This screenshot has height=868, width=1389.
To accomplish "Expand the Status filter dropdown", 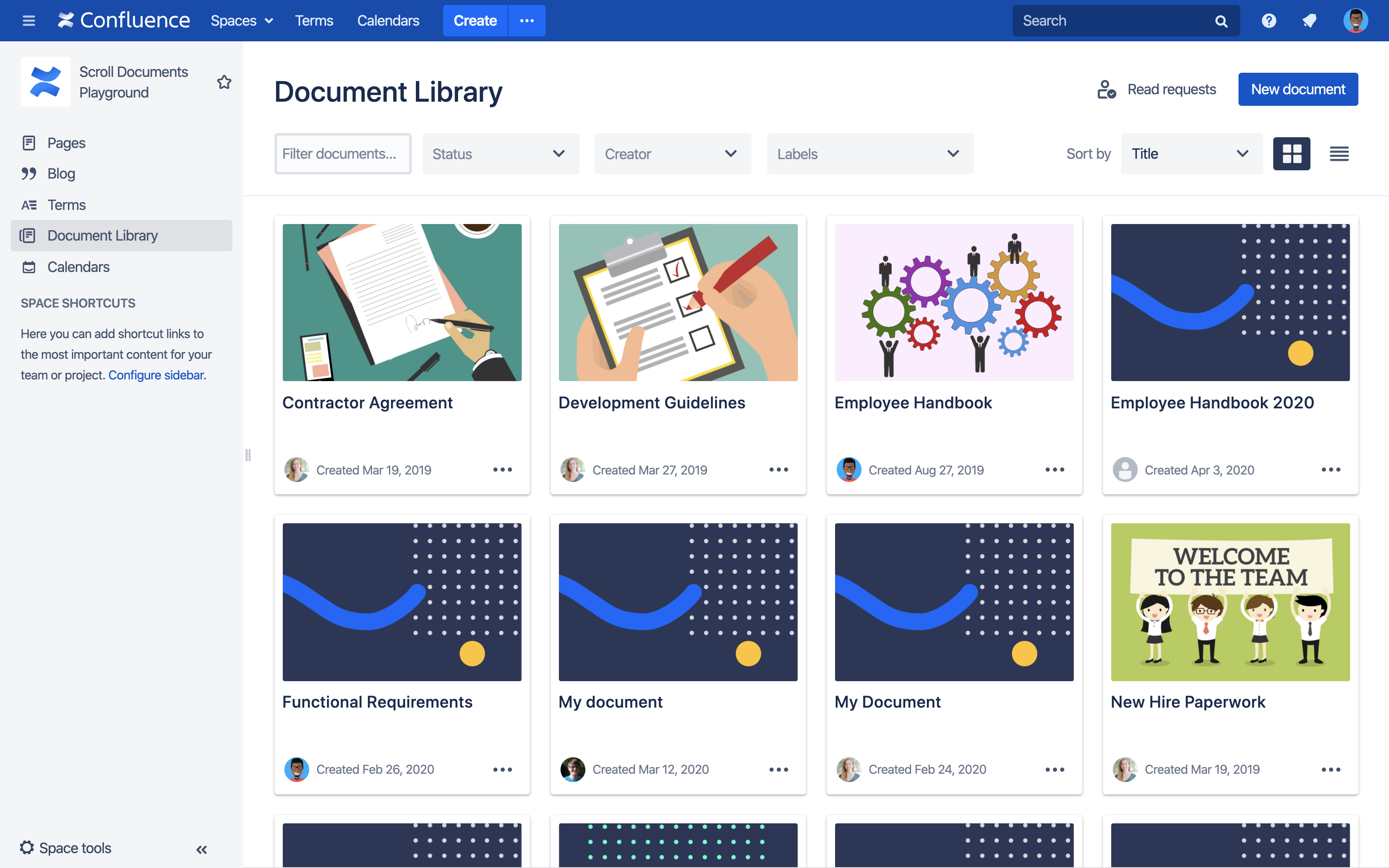I will (x=500, y=154).
